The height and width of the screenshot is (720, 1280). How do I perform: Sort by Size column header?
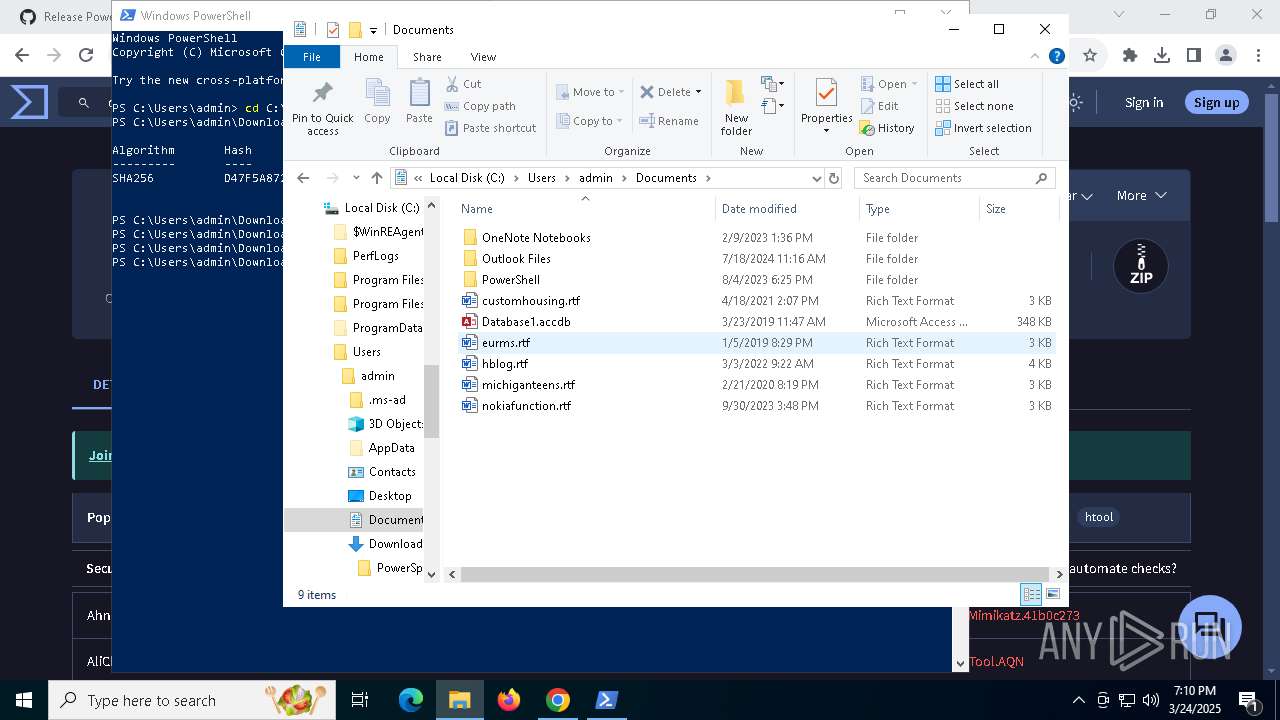1018,209
